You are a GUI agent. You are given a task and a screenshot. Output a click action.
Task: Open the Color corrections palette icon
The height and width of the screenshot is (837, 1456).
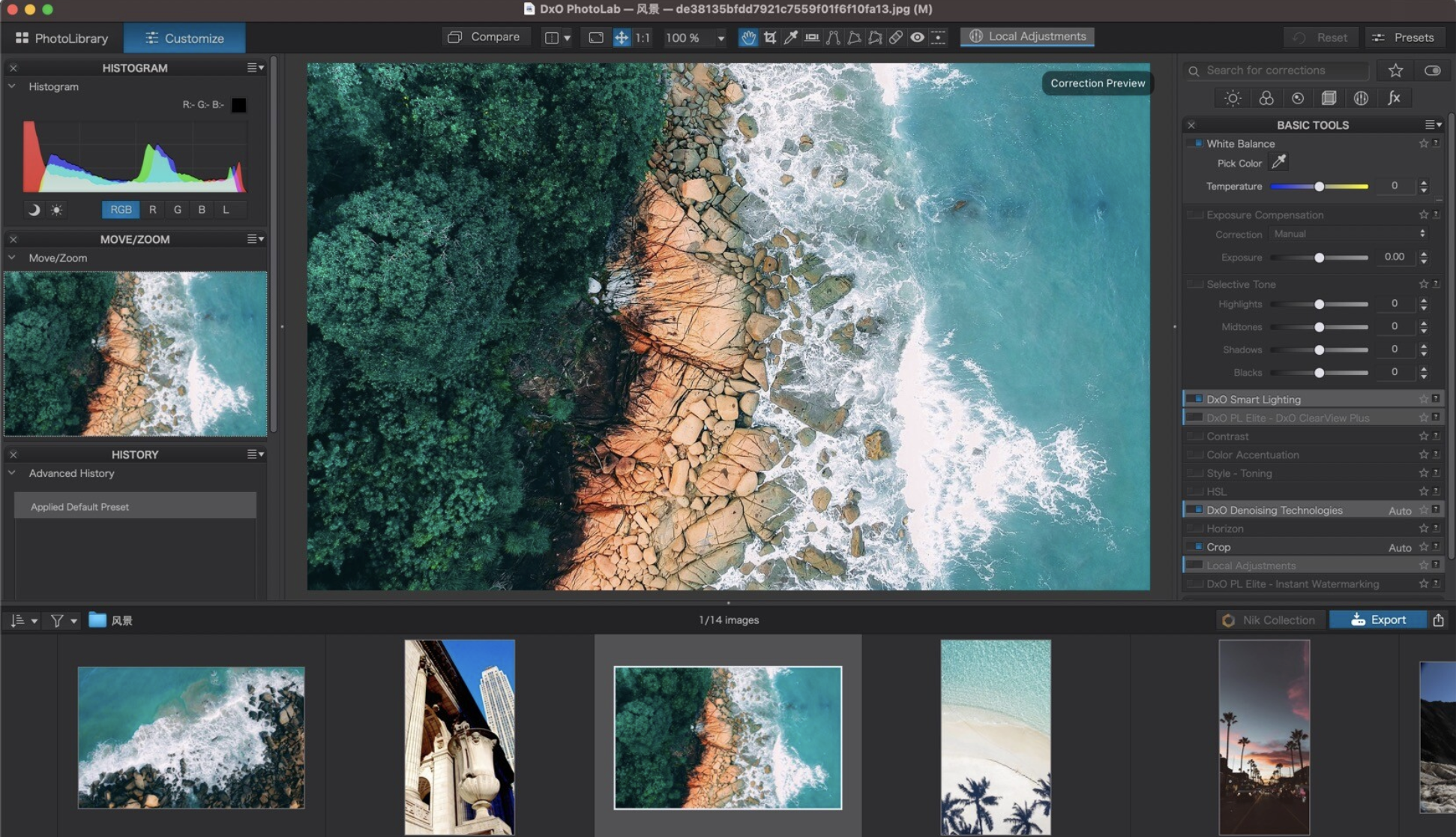[x=1266, y=98]
